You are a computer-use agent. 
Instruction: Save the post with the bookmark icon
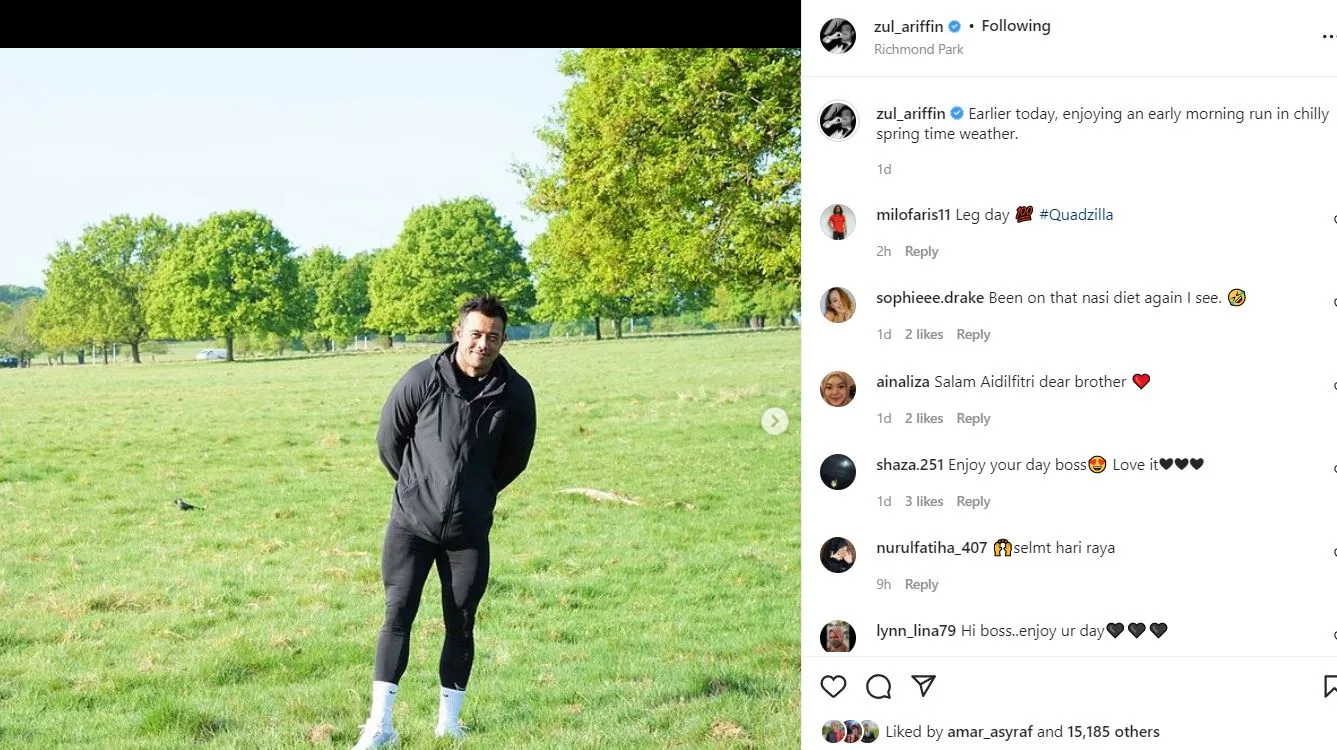pos(1330,686)
